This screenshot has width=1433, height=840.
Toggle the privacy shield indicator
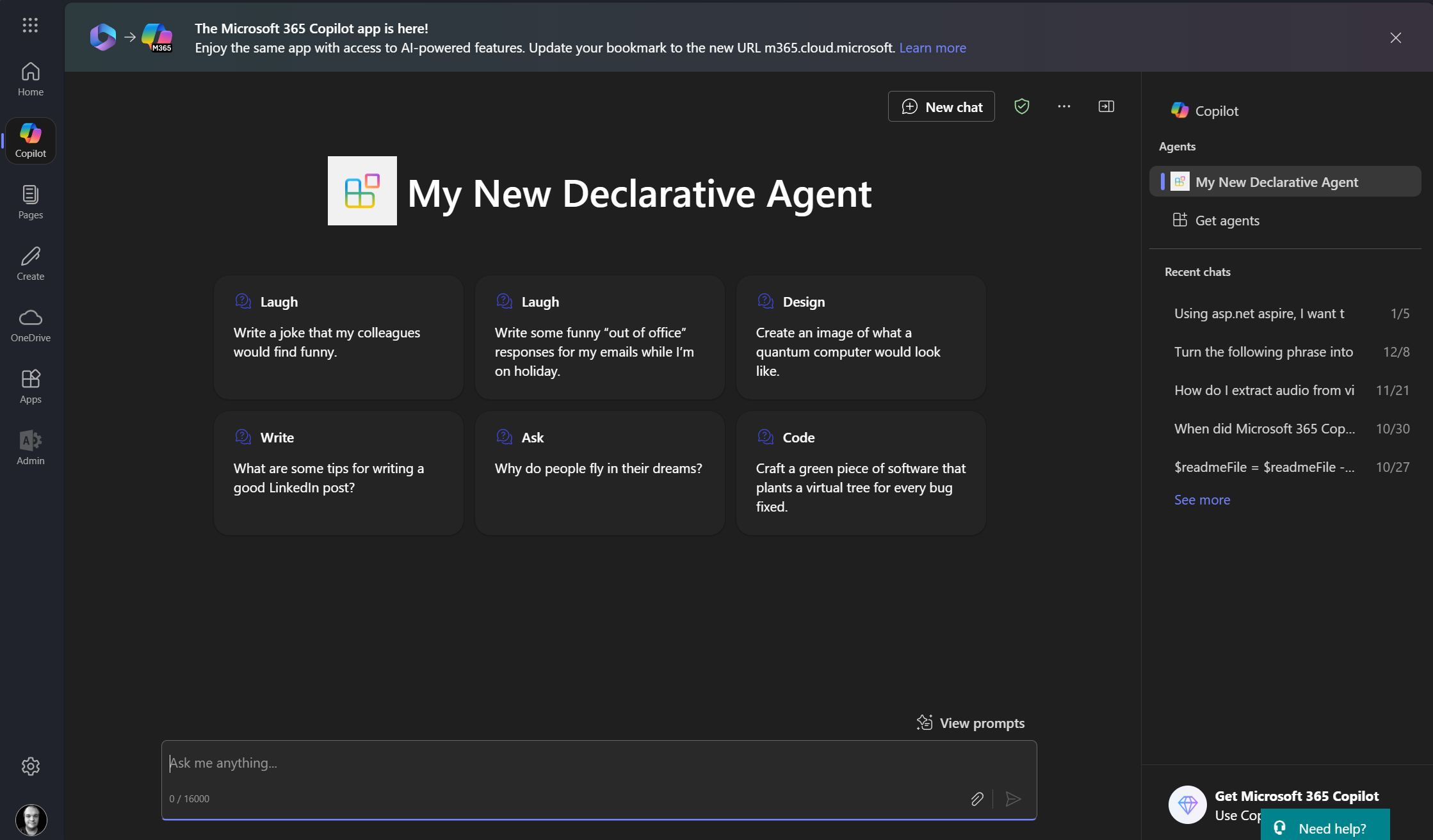[x=1021, y=106]
